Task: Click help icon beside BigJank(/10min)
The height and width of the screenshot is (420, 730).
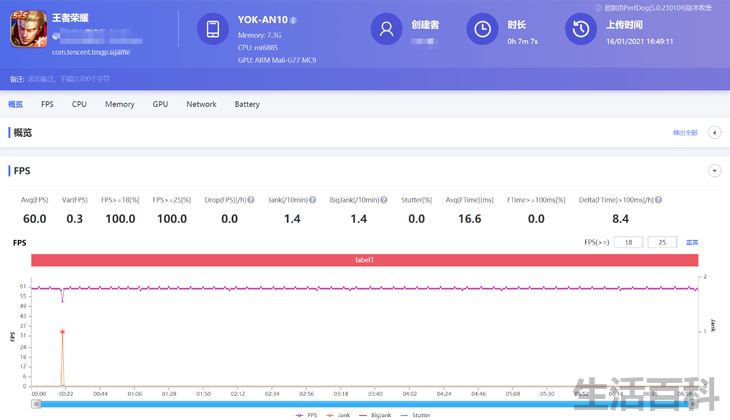Action: click(384, 200)
